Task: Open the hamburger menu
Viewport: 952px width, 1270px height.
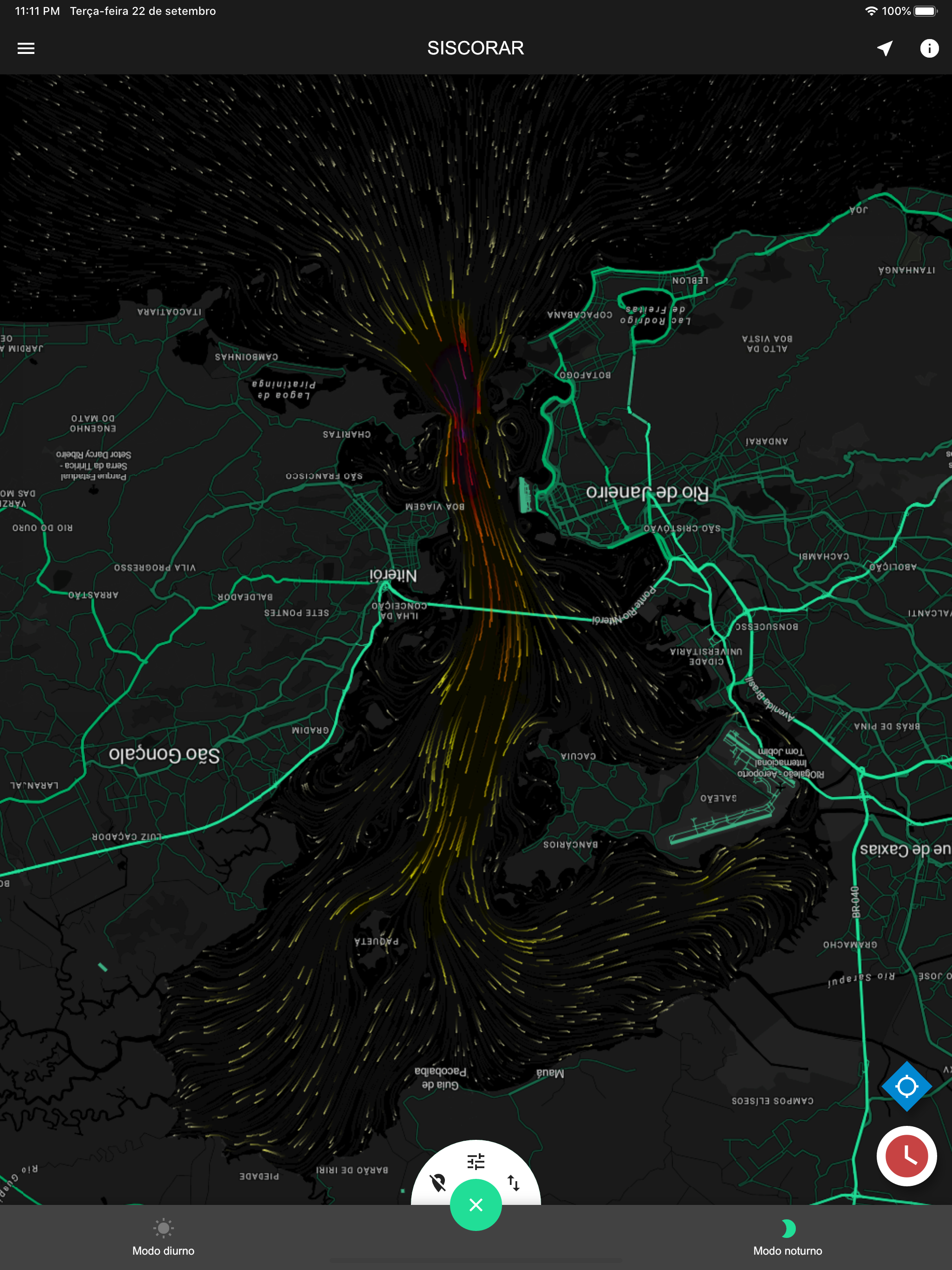Action: coord(26,48)
